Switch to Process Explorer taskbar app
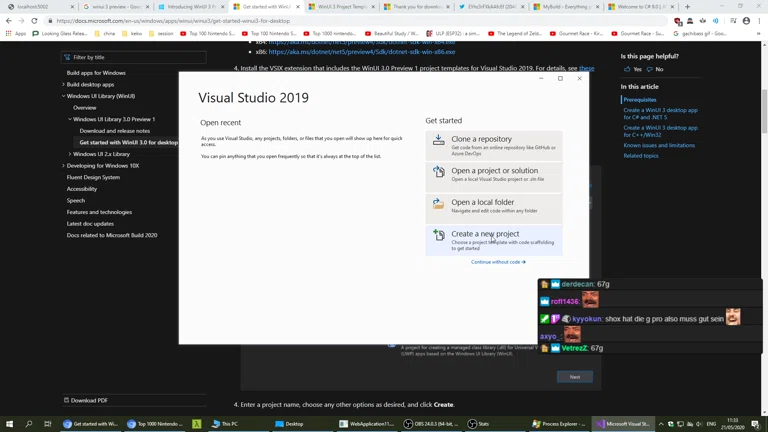 559,424
